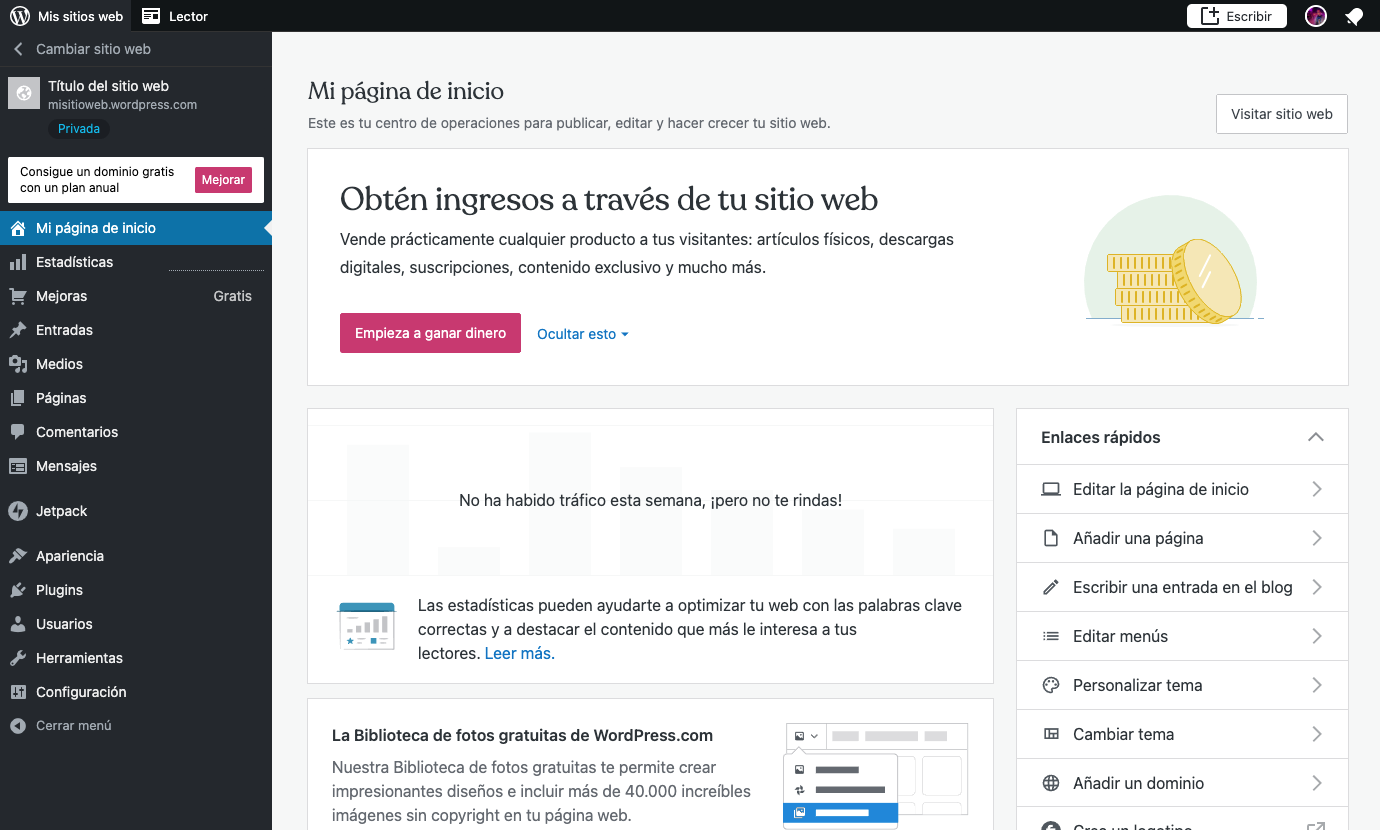Click Empieza a ganar dinero
Screen dimensions: 1380x830
pos(430,332)
